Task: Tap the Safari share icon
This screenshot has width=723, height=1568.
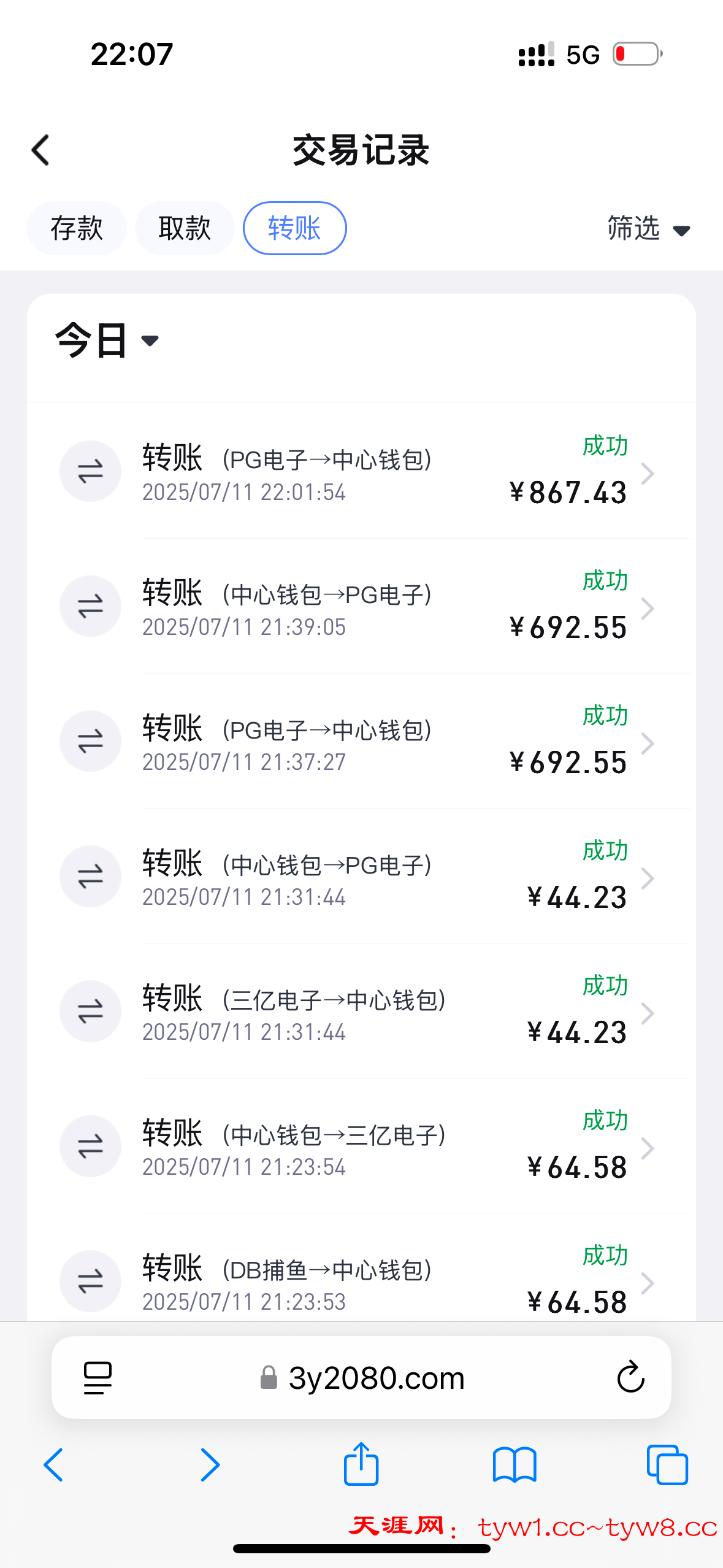Action: coord(361,1465)
